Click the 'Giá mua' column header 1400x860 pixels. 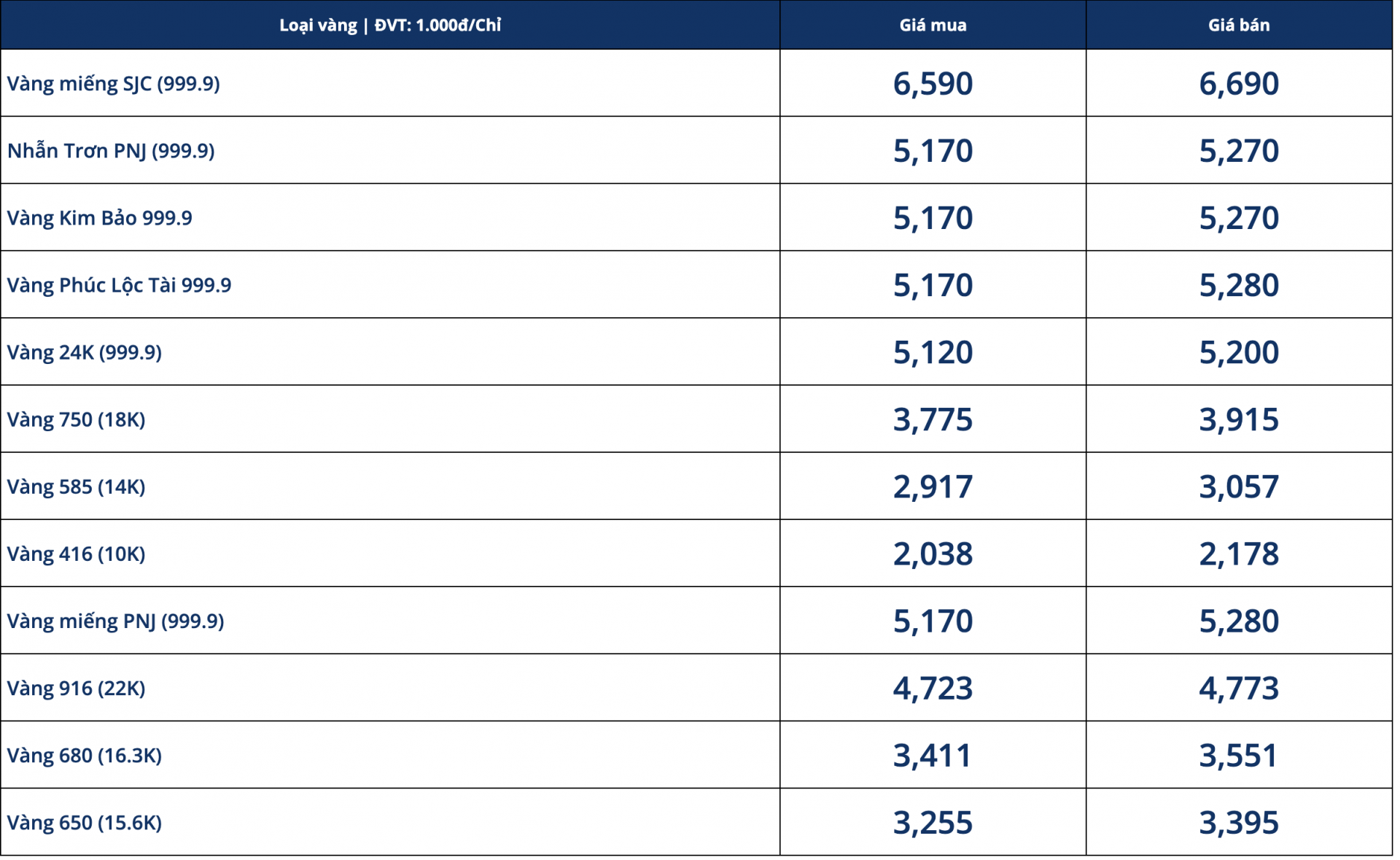(x=933, y=26)
